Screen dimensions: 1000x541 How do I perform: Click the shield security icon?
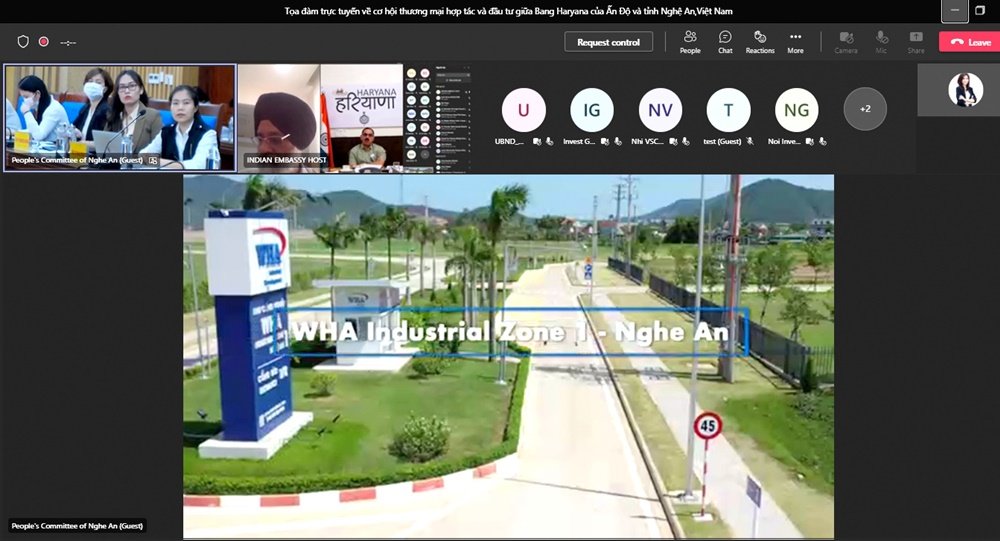click(23, 42)
